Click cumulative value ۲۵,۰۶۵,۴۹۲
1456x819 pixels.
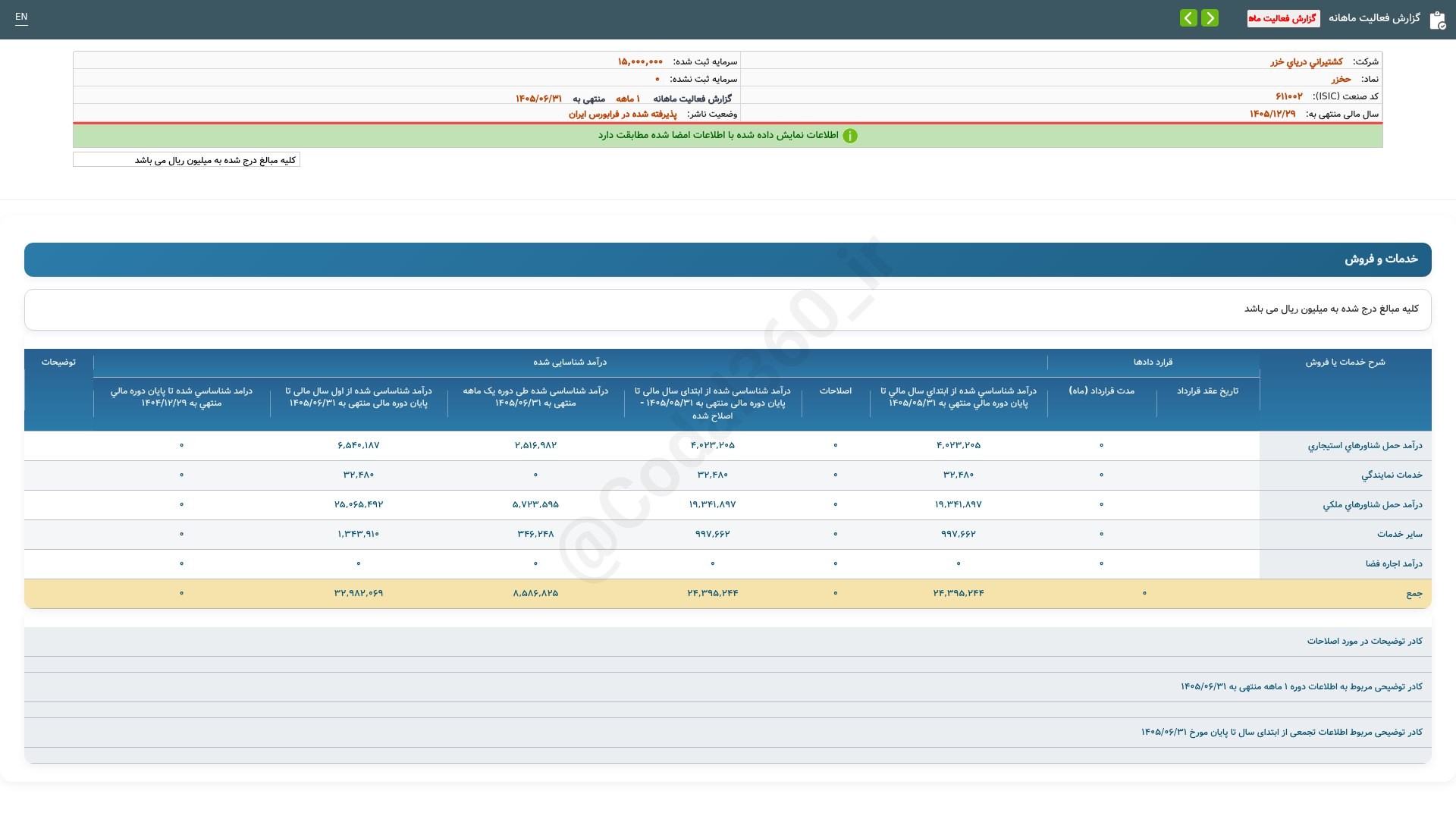click(x=358, y=504)
